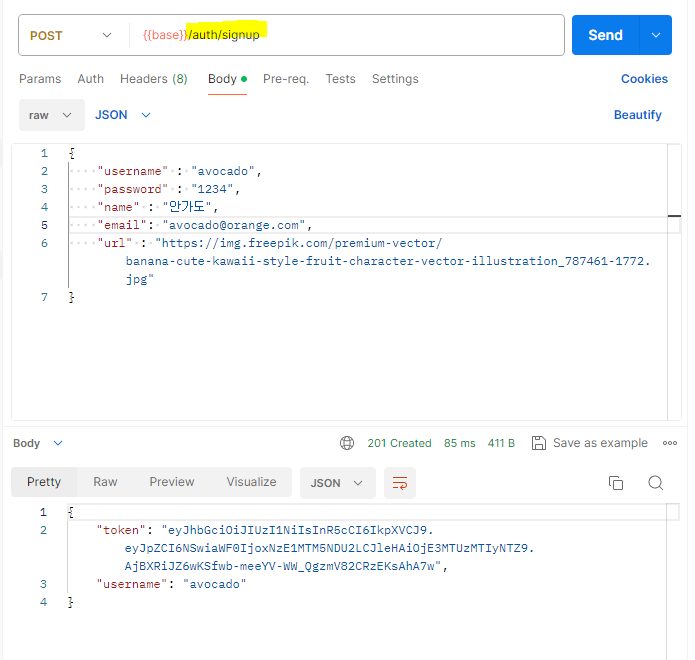Open the Tests tab
Viewport: 695px width, 660px height.
point(340,79)
